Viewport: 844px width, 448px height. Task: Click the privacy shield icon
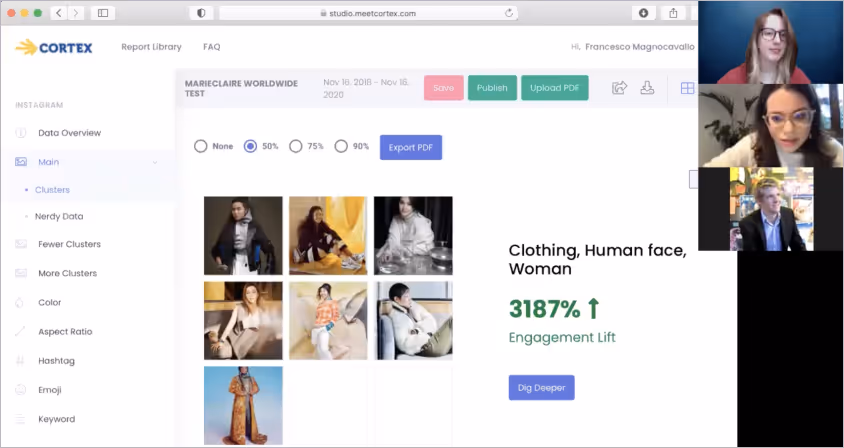point(201,13)
